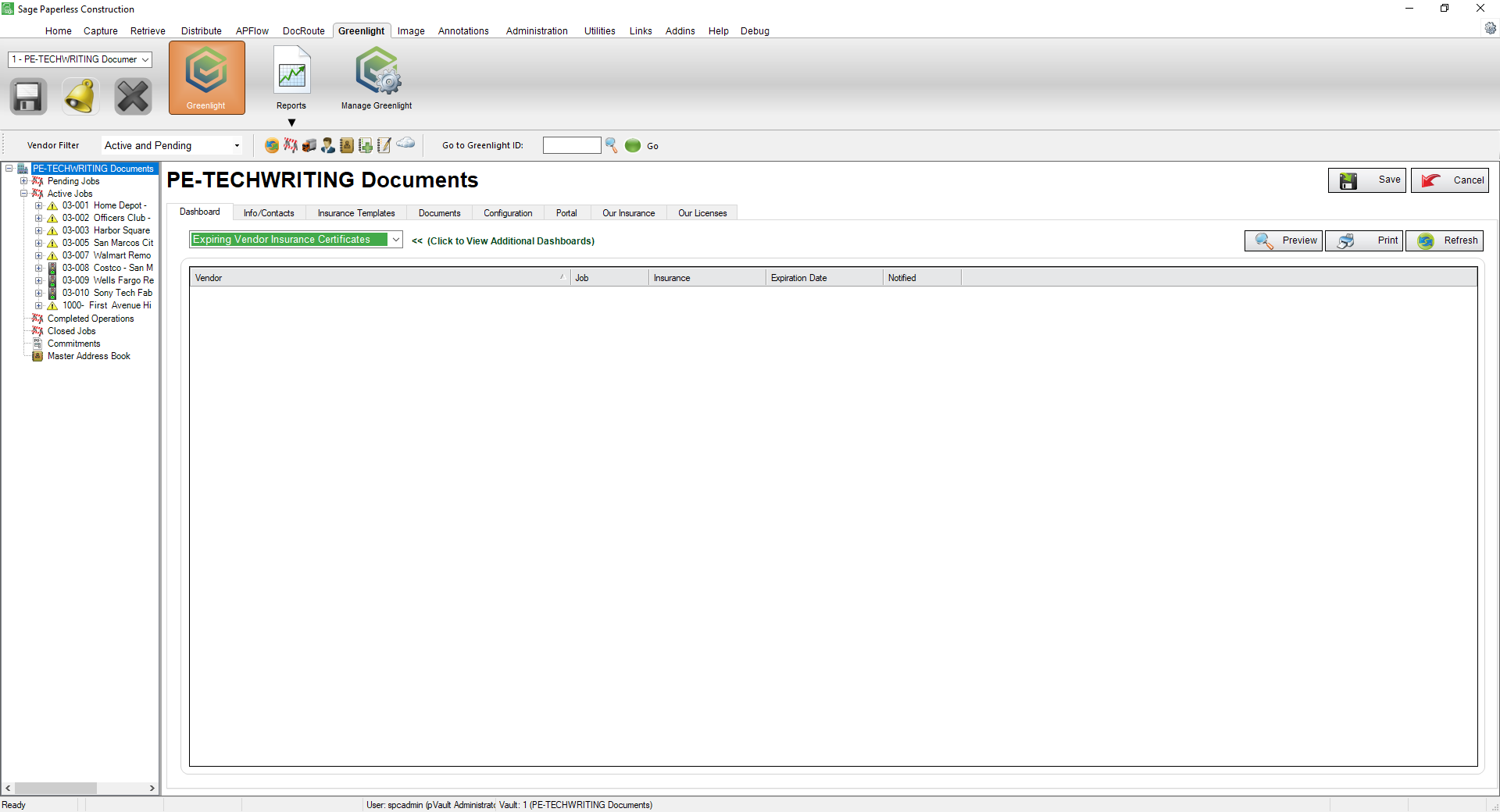
Task: Select the 03-003 Harbor Square job
Action: pyautogui.click(x=106, y=231)
